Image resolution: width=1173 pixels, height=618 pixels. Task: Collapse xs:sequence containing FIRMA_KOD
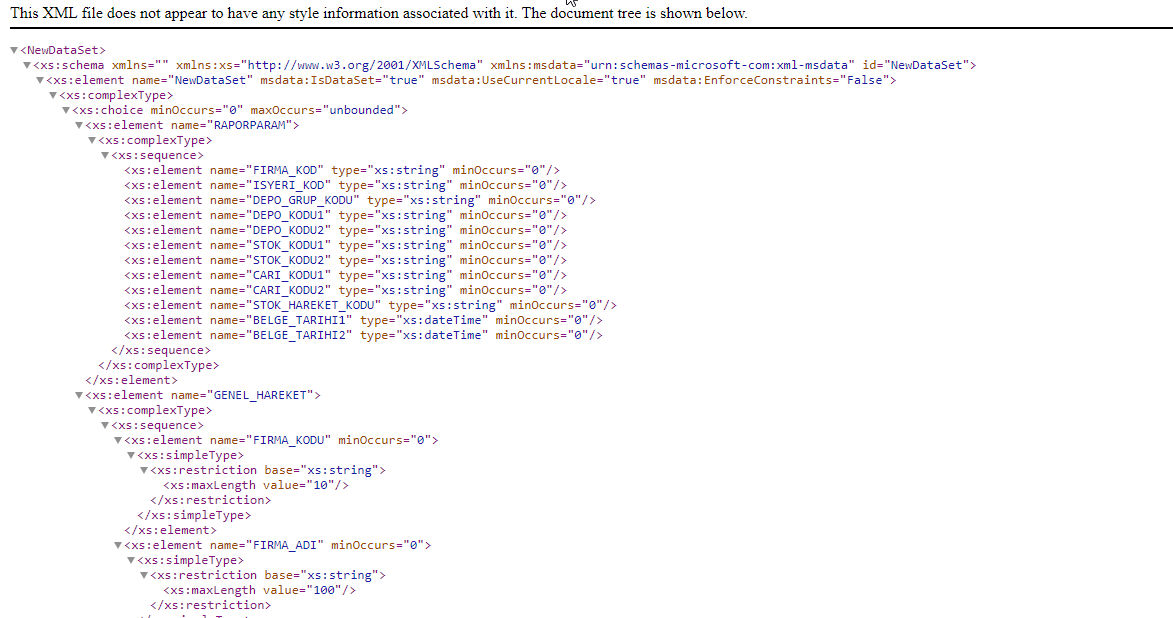104,155
